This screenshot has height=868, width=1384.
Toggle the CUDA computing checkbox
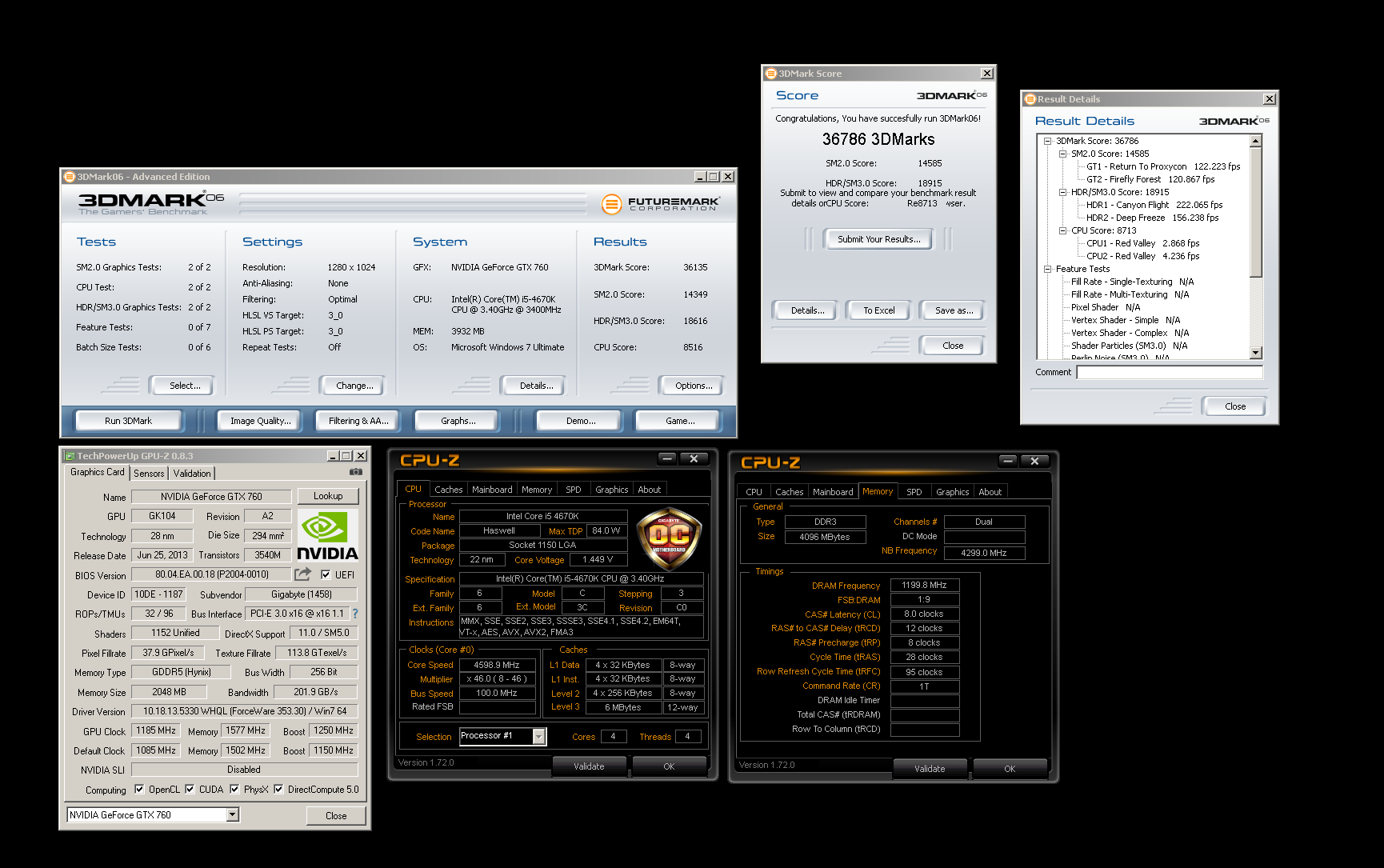[190, 789]
